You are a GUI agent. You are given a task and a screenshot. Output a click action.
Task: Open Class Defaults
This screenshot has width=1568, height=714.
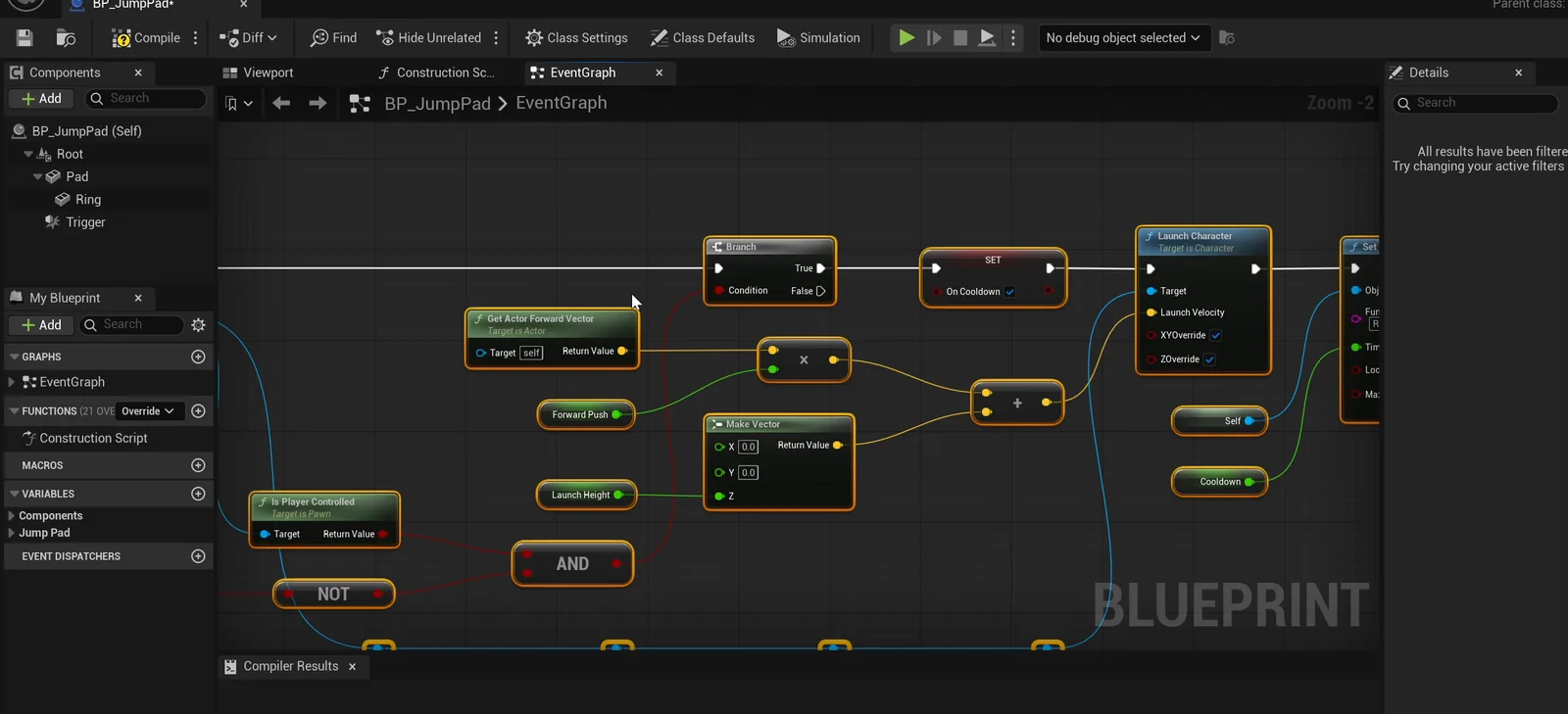[703, 38]
